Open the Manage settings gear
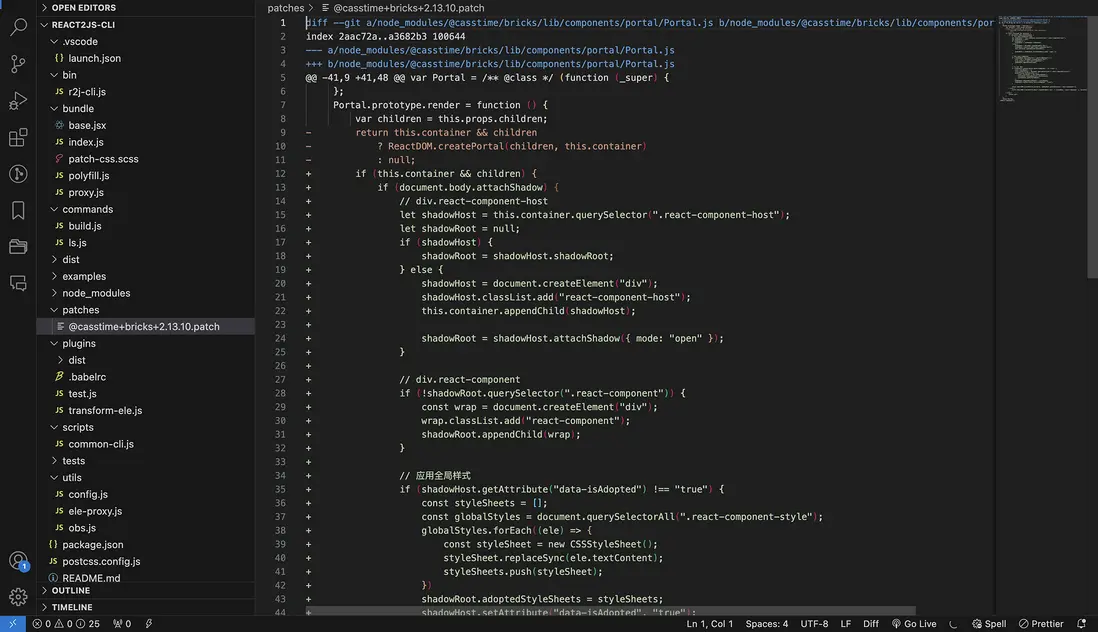1098x632 pixels. pyautogui.click(x=18, y=597)
